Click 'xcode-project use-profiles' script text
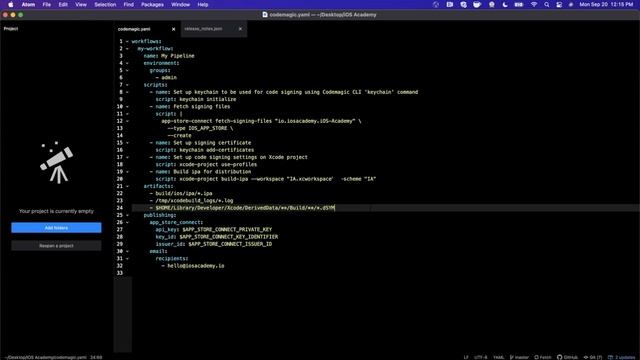Image resolution: width=640 pixels, height=360 pixels. pyautogui.click(x=218, y=164)
